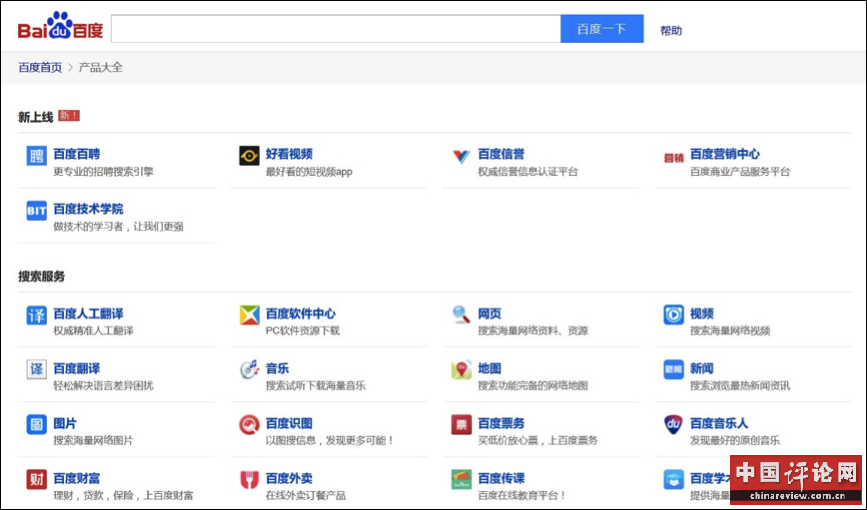Image resolution: width=867 pixels, height=510 pixels.
Task: Click the 百度营销中心 red icon
Action: pyautogui.click(x=673, y=158)
